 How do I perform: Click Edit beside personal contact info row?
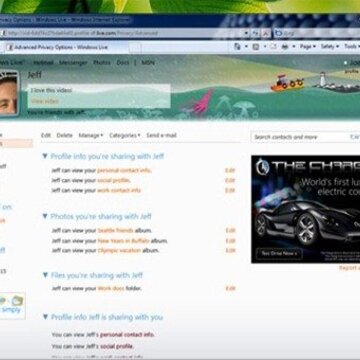pyautogui.click(x=230, y=170)
